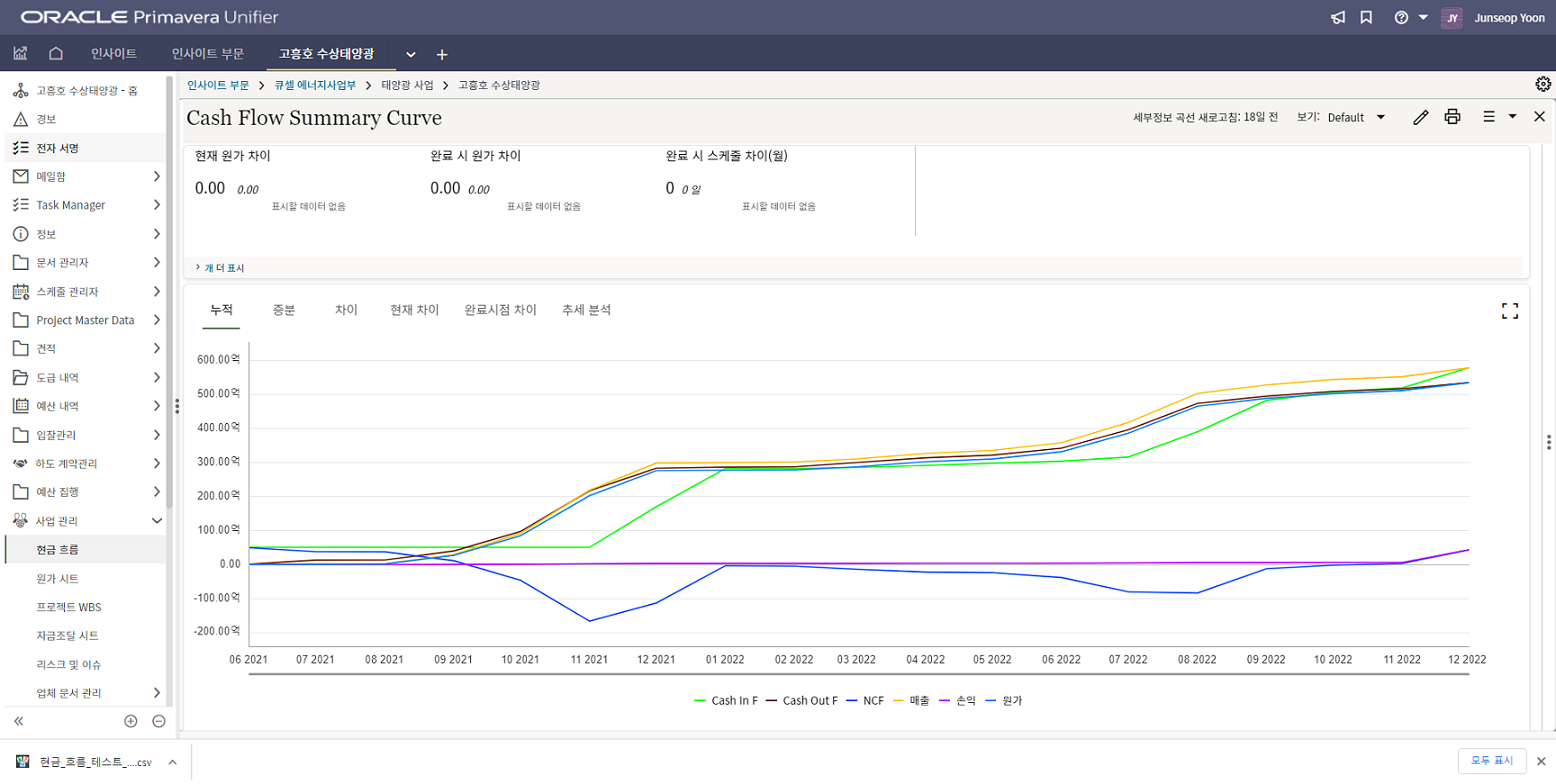Click the home icon in tab bar
The width and height of the screenshot is (1556, 784).
[56, 53]
